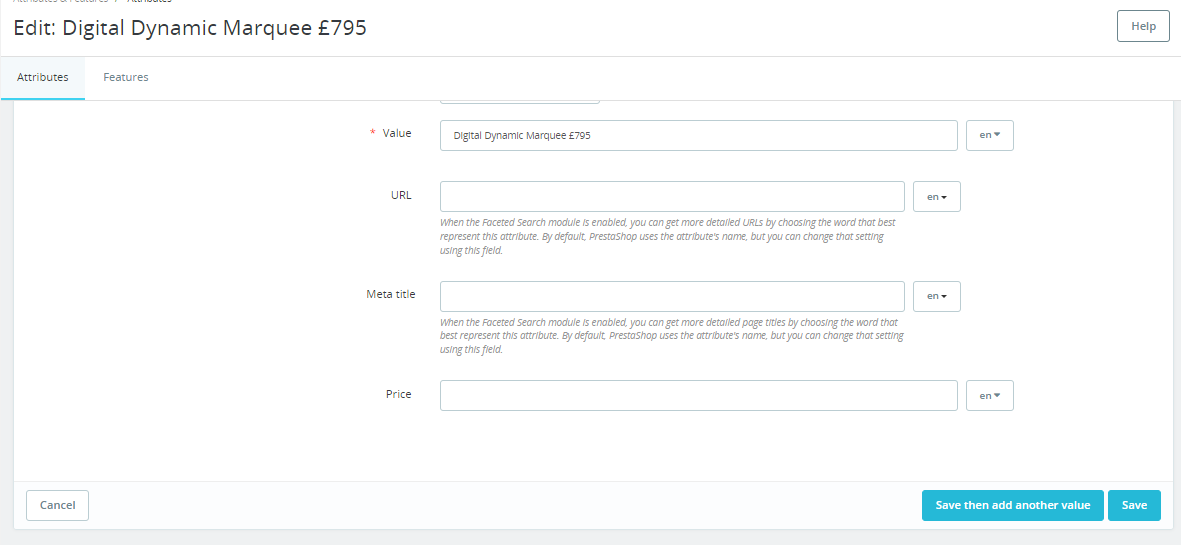1181x545 pixels.
Task: Focus the URL input field
Action: (672, 196)
